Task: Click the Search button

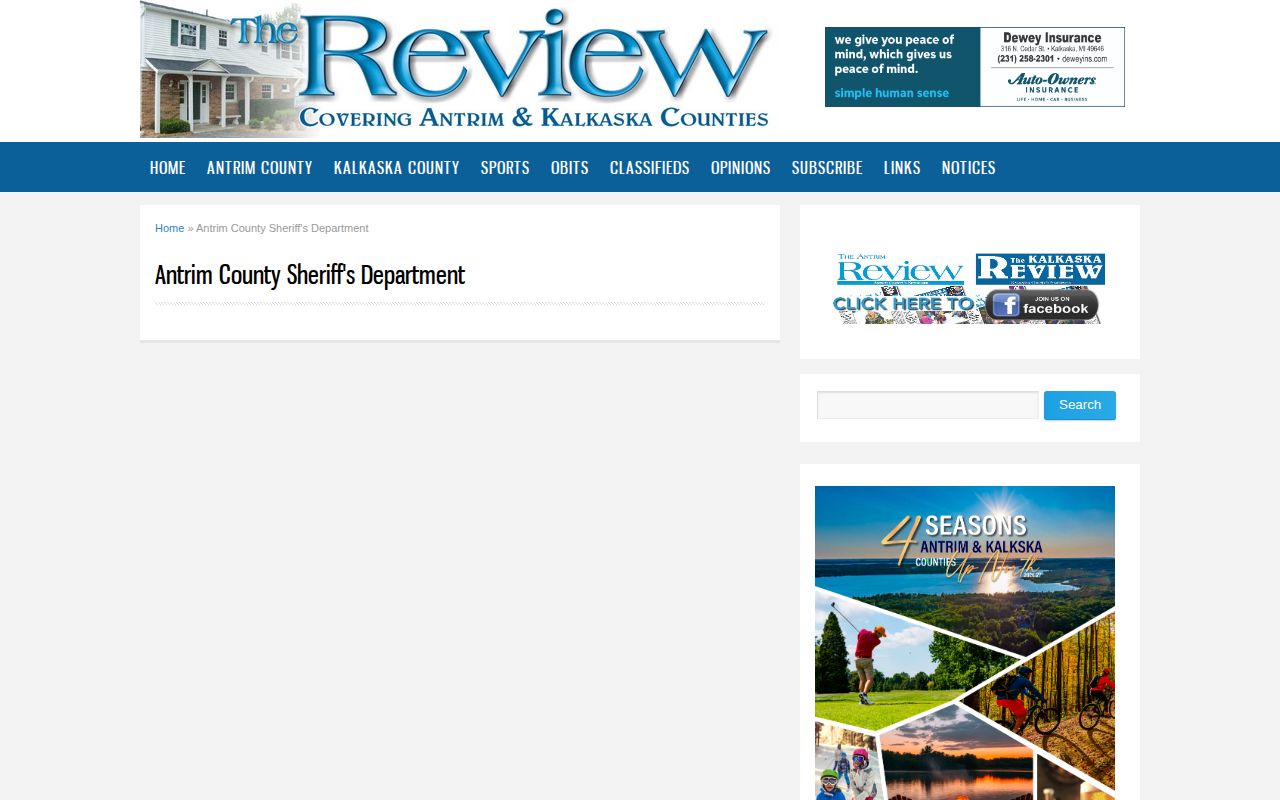Action: 1080,405
